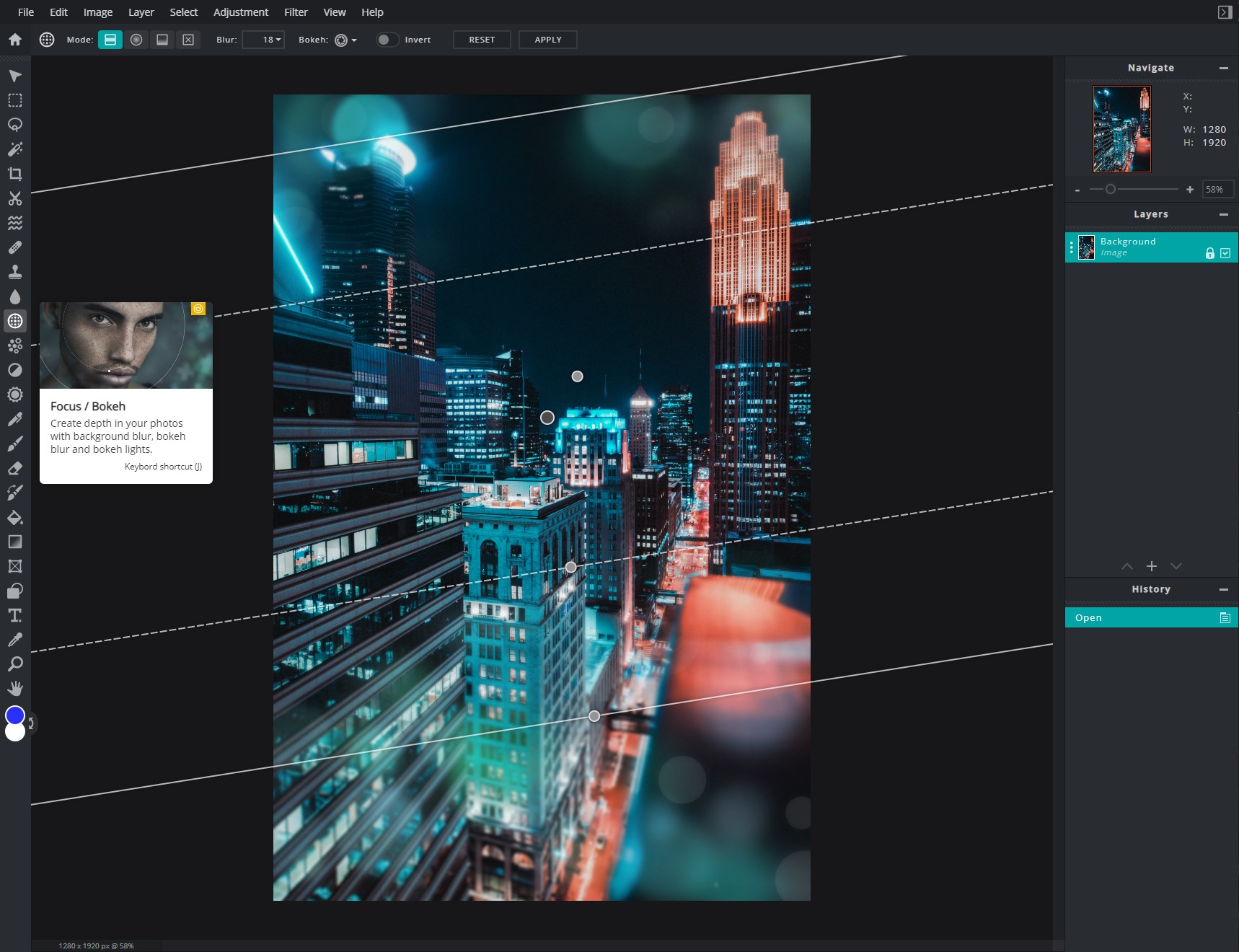The height and width of the screenshot is (952, 1239).
Task: Select the Crop tool
Action: pos(15,174)
